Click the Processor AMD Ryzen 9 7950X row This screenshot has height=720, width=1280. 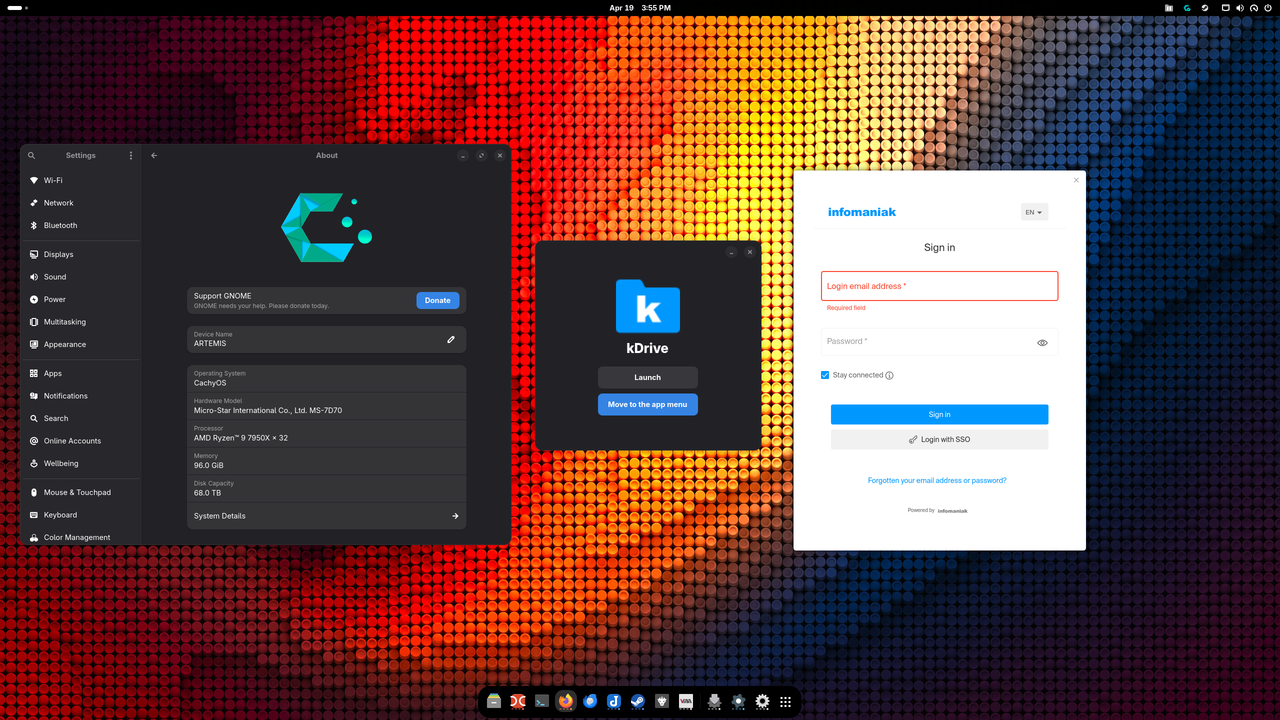point(326,434)
